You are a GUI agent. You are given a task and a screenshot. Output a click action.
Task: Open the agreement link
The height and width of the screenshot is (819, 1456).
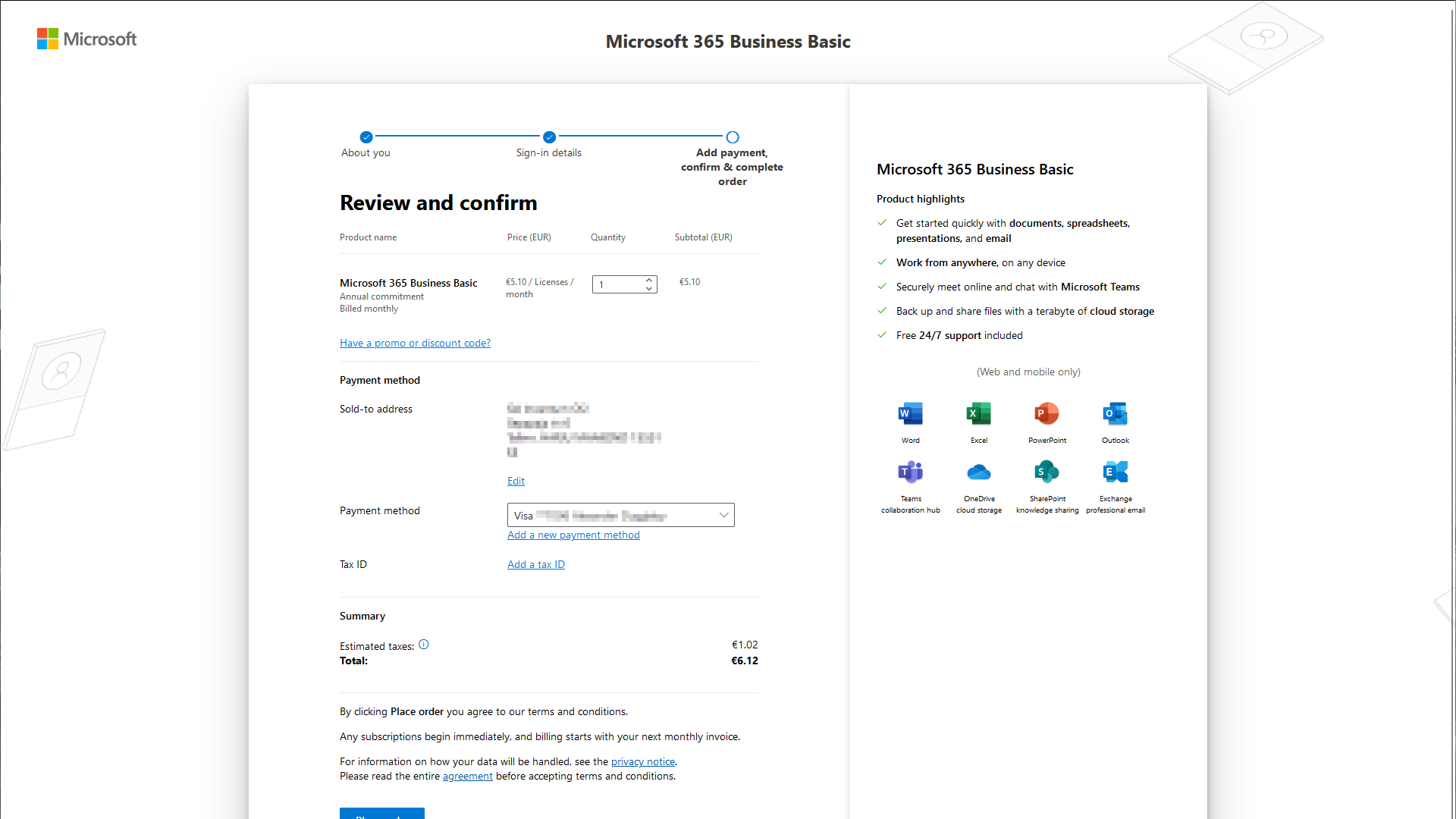[x=468, y=776]
